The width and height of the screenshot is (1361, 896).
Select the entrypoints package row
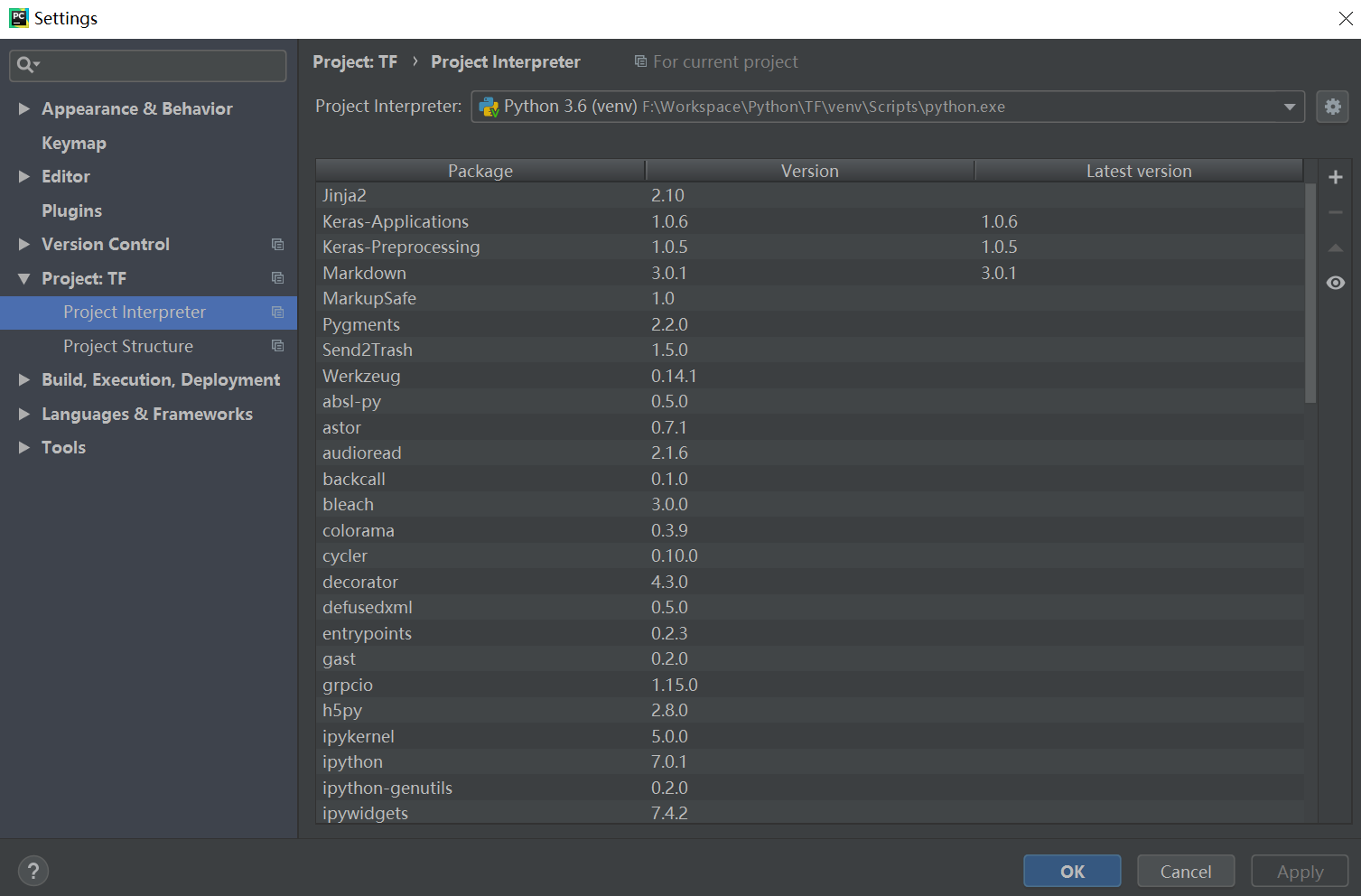[x=810, y=633]
